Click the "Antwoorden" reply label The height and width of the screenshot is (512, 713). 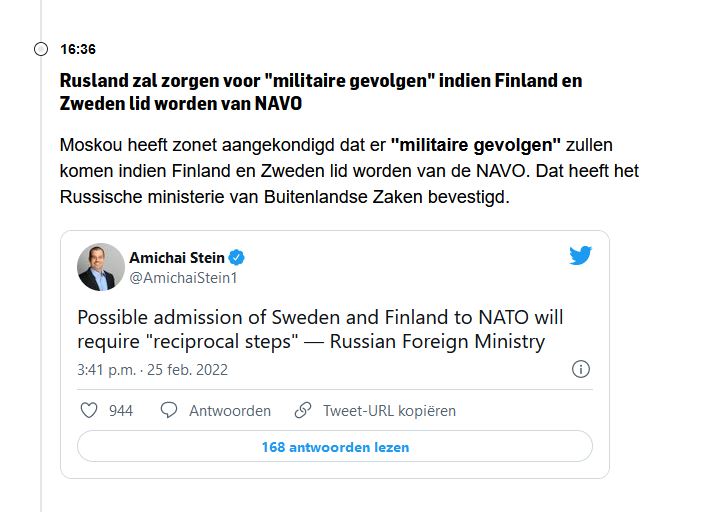230,410
